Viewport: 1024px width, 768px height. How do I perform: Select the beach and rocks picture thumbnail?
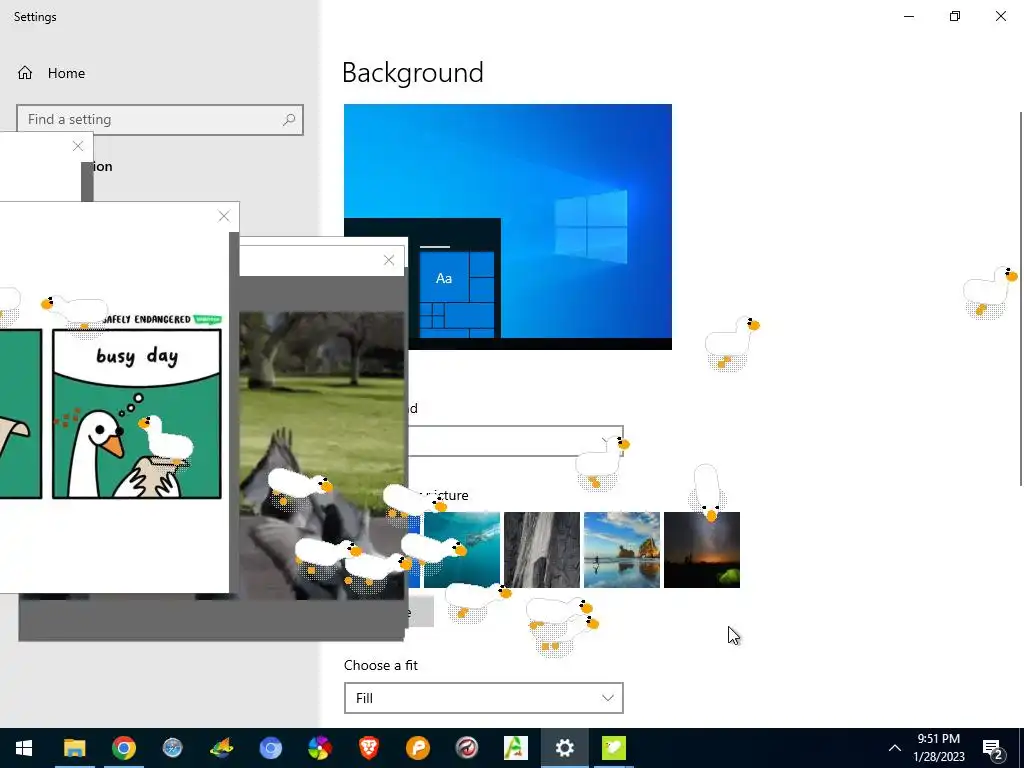coord(622,550)
